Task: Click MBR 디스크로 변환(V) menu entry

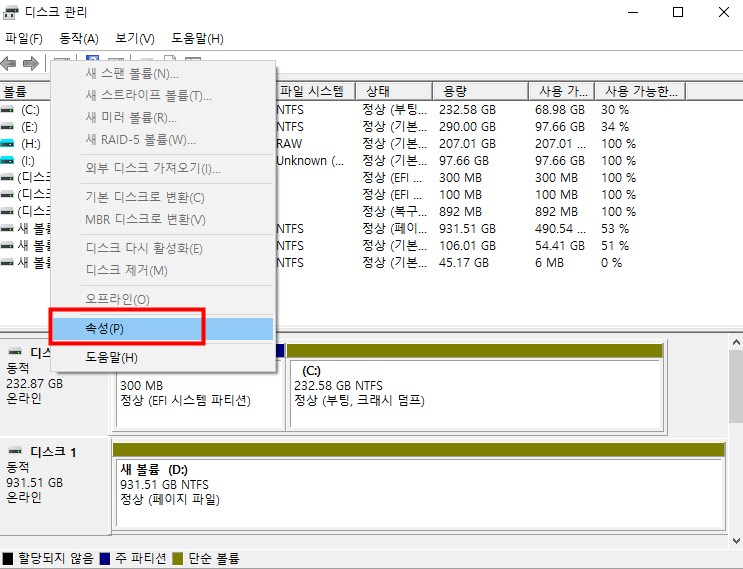Action: click(163, 219)
